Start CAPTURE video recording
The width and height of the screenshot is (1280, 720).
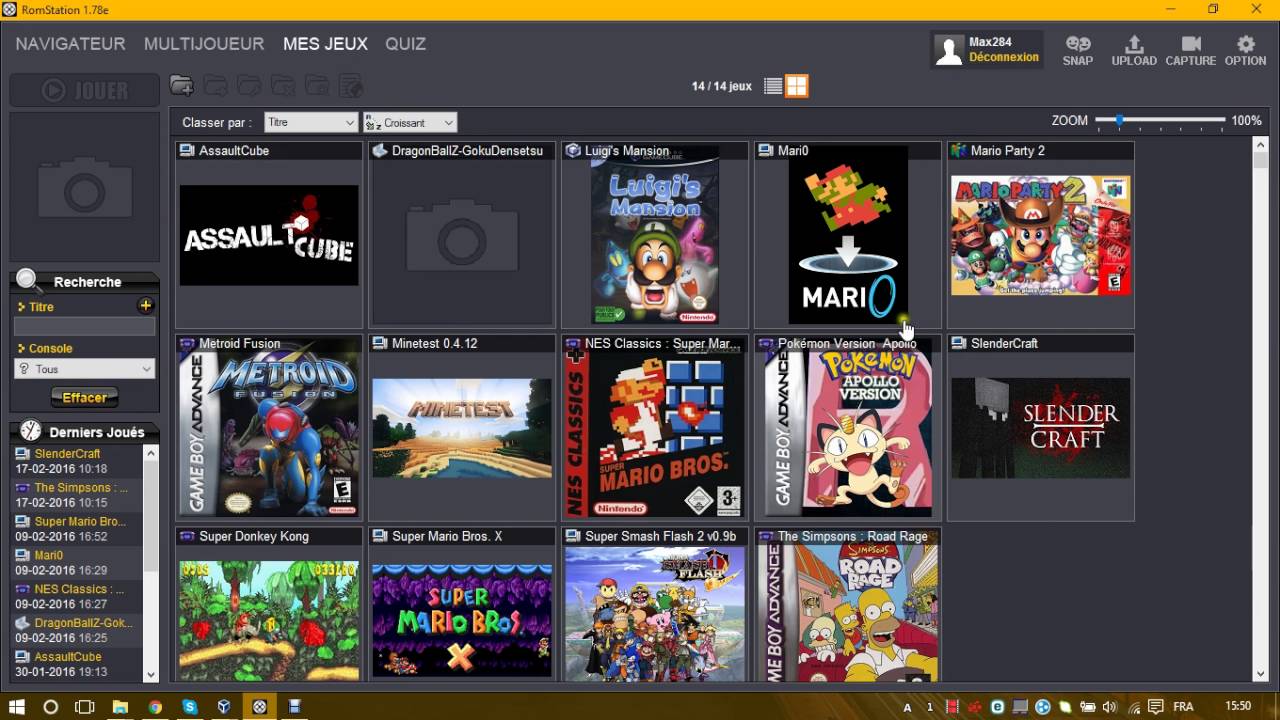1190,50
